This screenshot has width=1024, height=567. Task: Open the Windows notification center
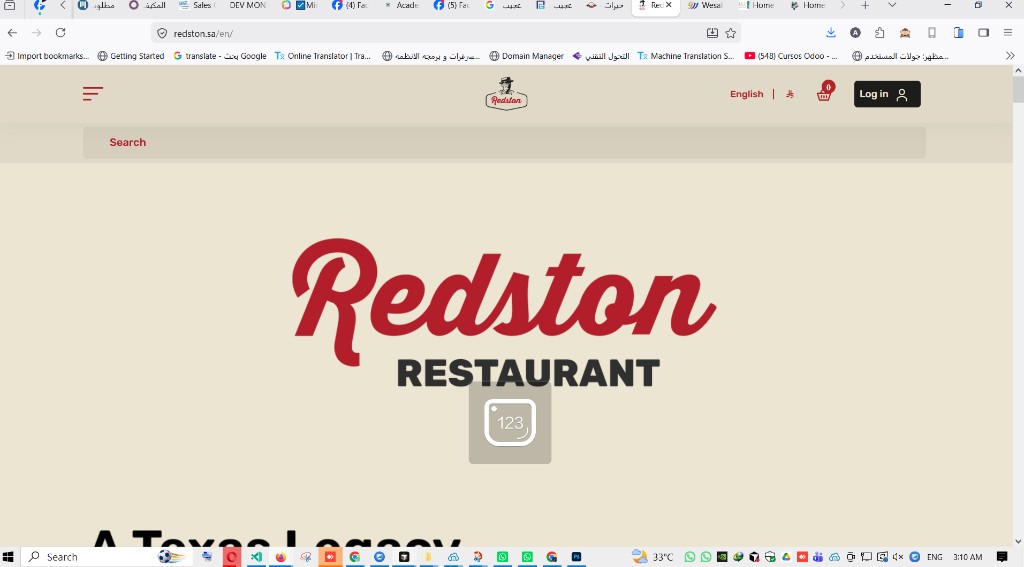(x=1002, y=557)
